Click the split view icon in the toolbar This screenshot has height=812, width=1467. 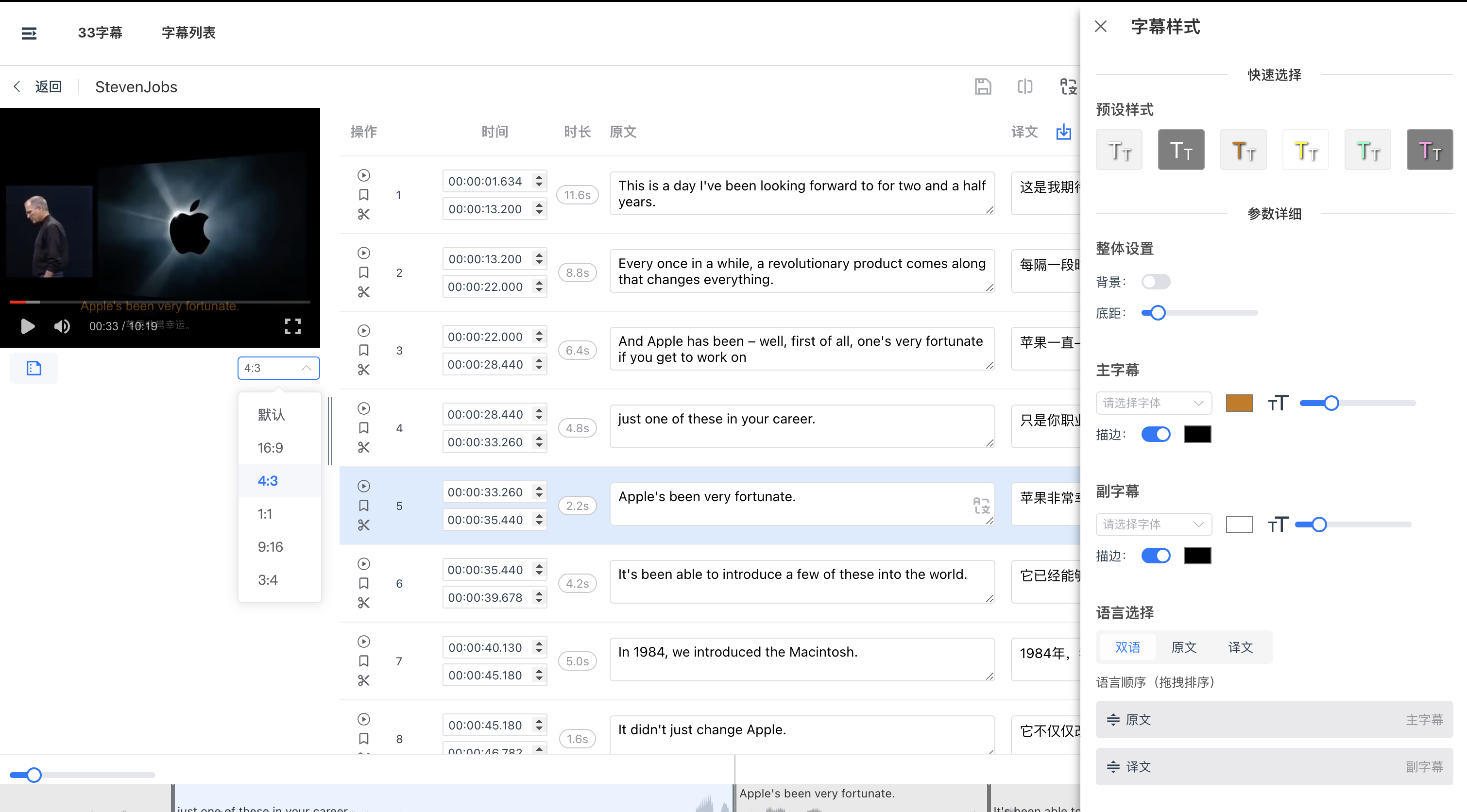1024,86
